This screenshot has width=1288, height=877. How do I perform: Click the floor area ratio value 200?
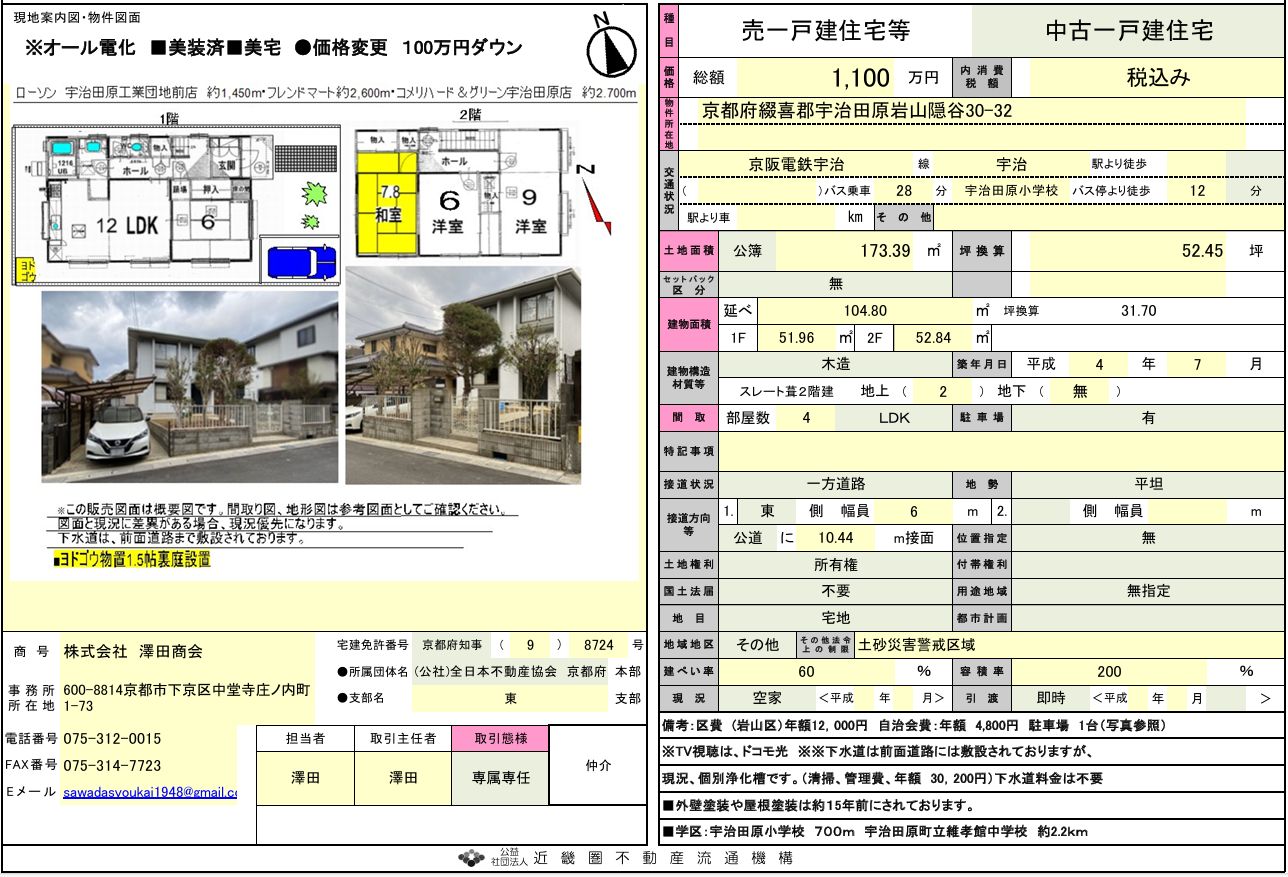point(1109,671)
